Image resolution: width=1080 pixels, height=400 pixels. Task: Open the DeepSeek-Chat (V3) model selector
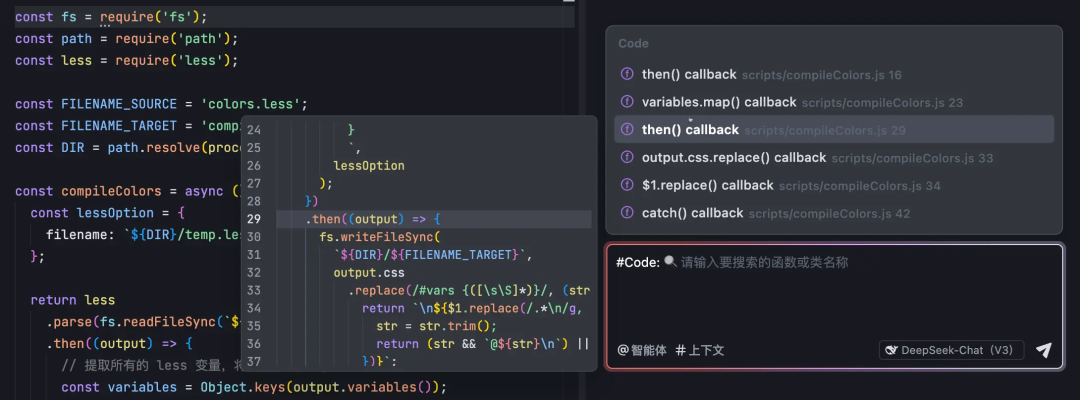[951, 350]
